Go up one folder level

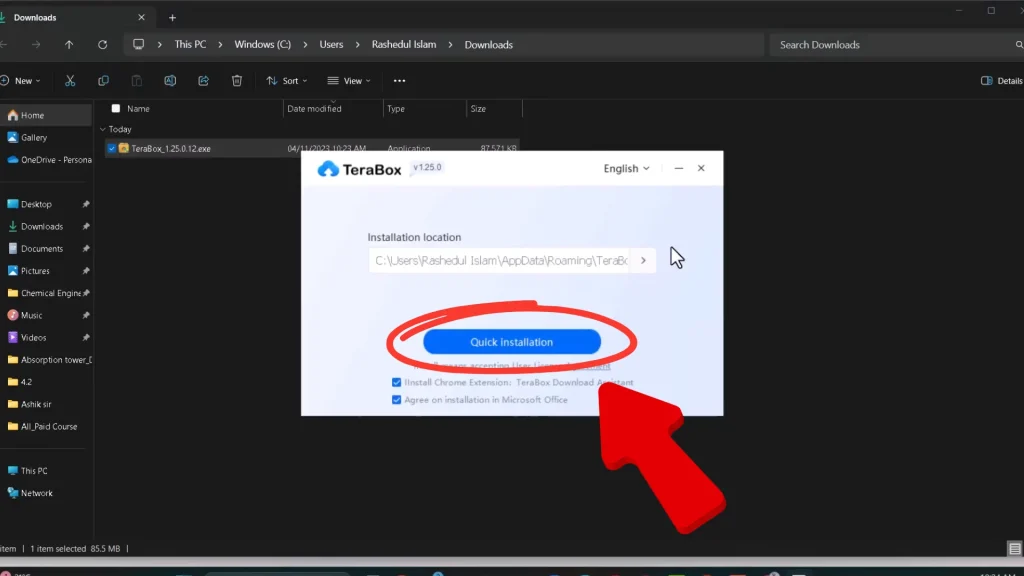(x=69, y=45)
